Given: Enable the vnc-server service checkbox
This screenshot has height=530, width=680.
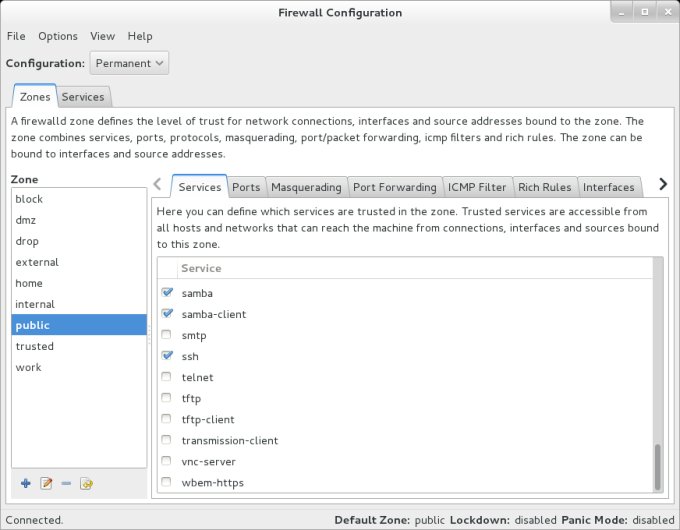Looking at the screenshot, I should (167, 462).
